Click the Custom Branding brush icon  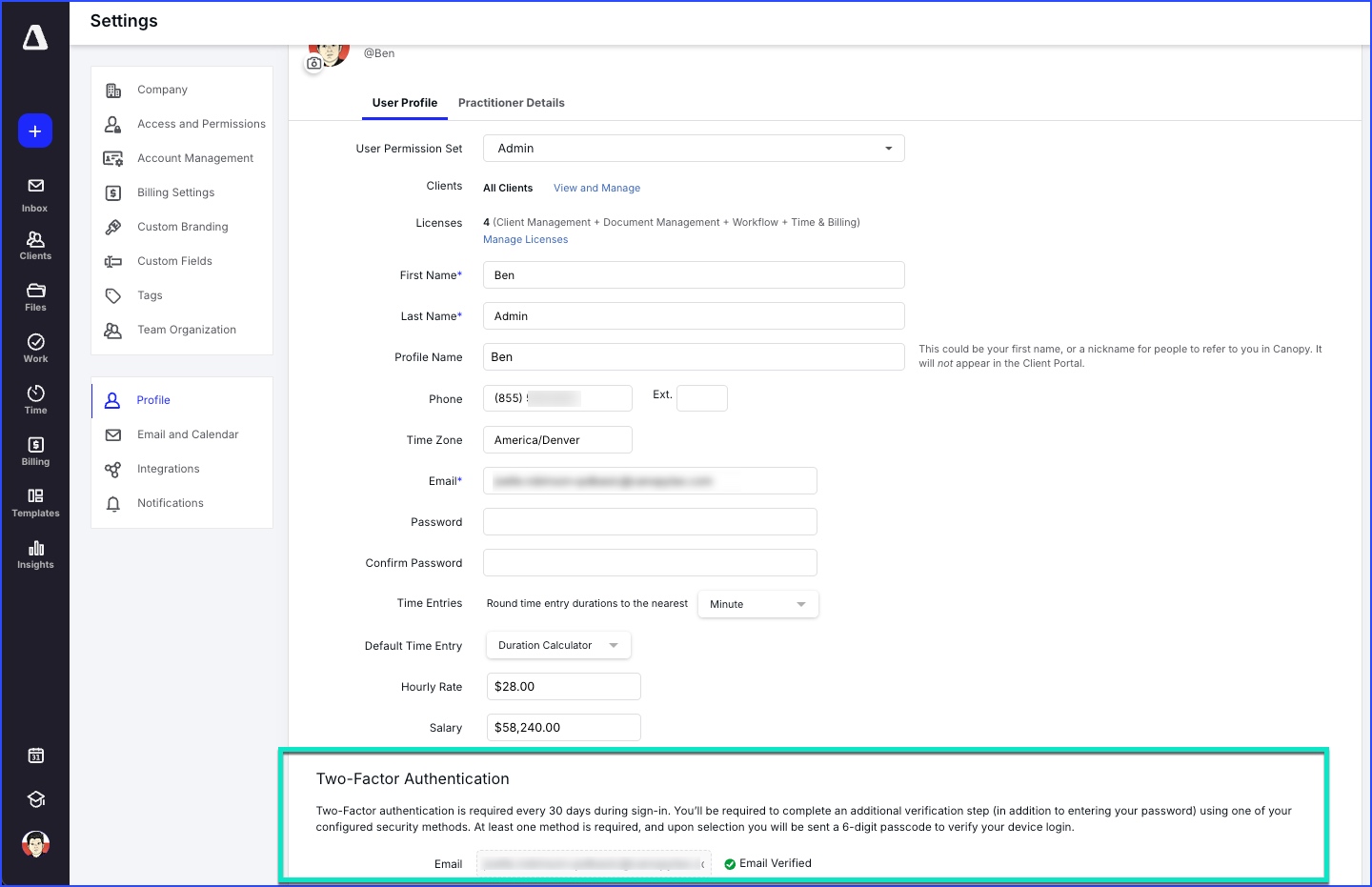pos(113,228)
